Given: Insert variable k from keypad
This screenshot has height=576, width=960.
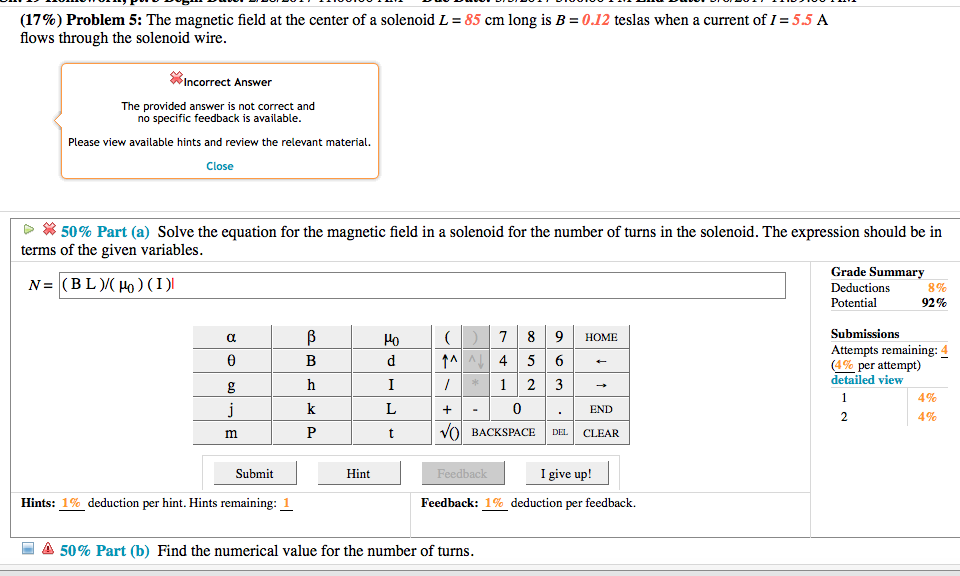Looking at the screenshot, I should (x=311, y=409).
